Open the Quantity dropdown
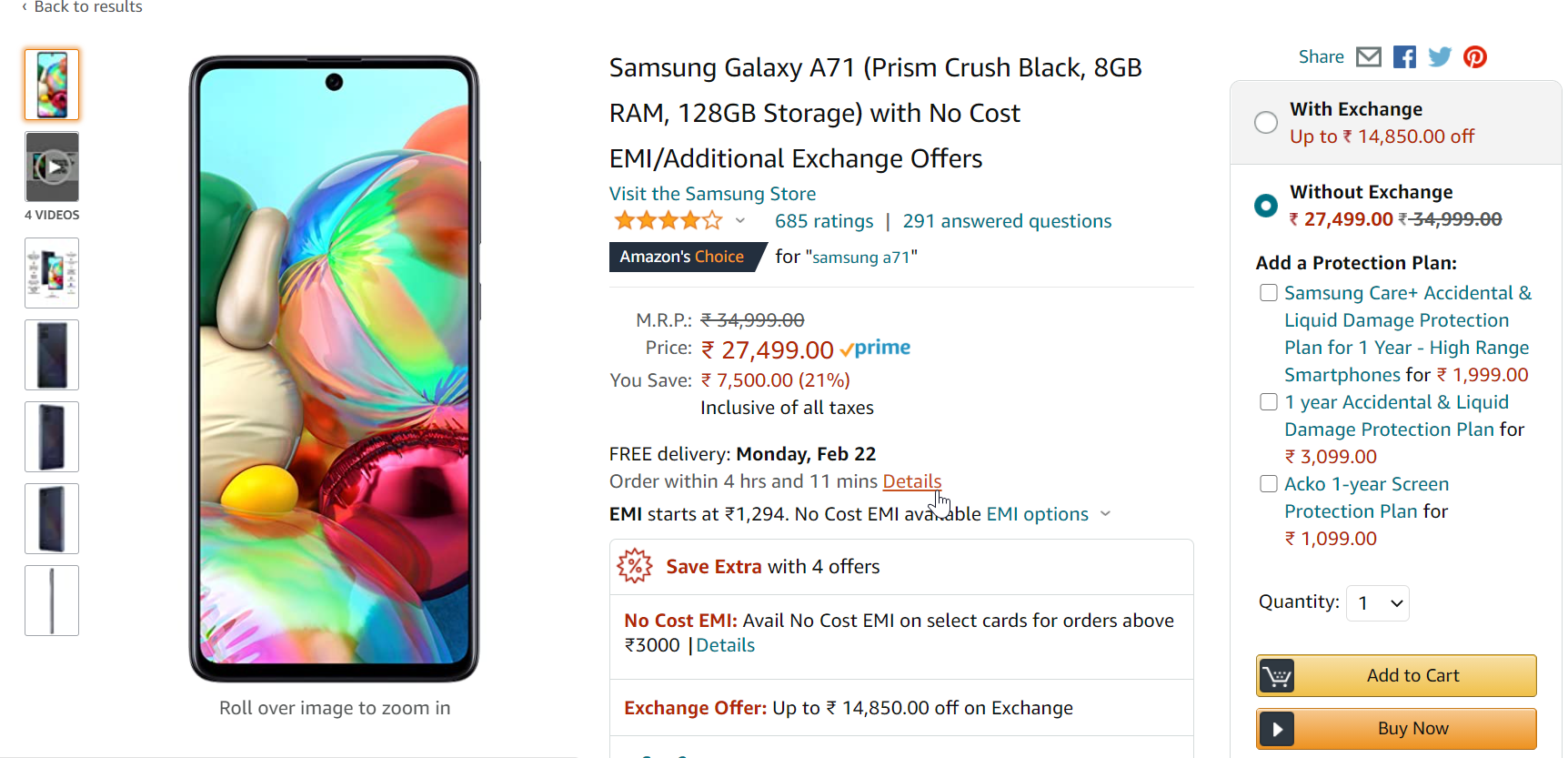Image resolution: width=1568 pixels, height=758 pixels. (x=1378, y=603)
